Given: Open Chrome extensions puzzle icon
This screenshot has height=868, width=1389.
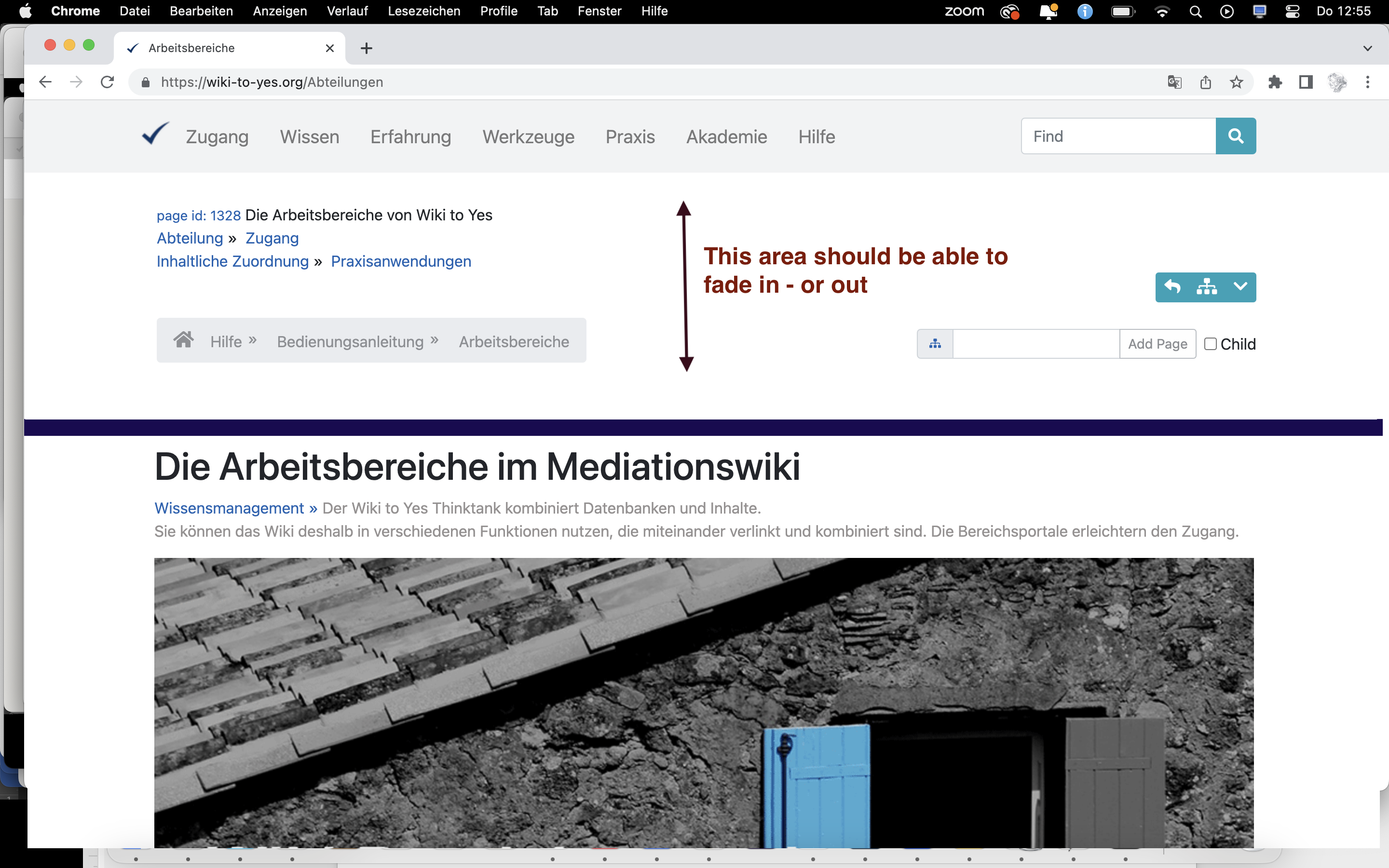Looking at the screenshot, I should (x=1275, y=82).
